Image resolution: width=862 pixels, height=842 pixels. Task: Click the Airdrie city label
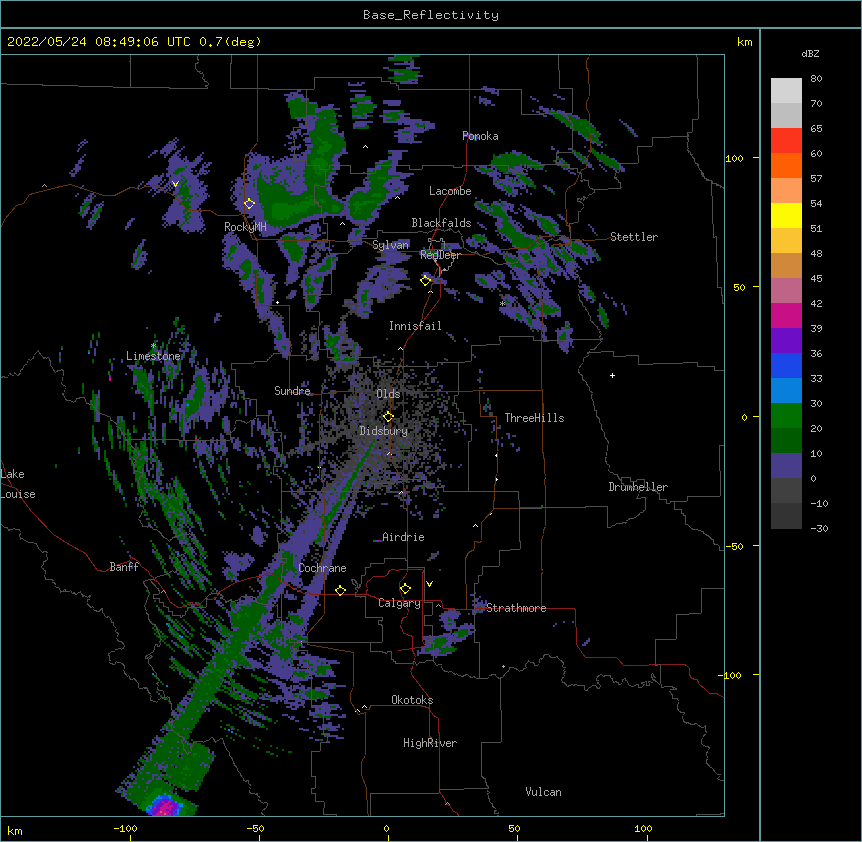403,537
